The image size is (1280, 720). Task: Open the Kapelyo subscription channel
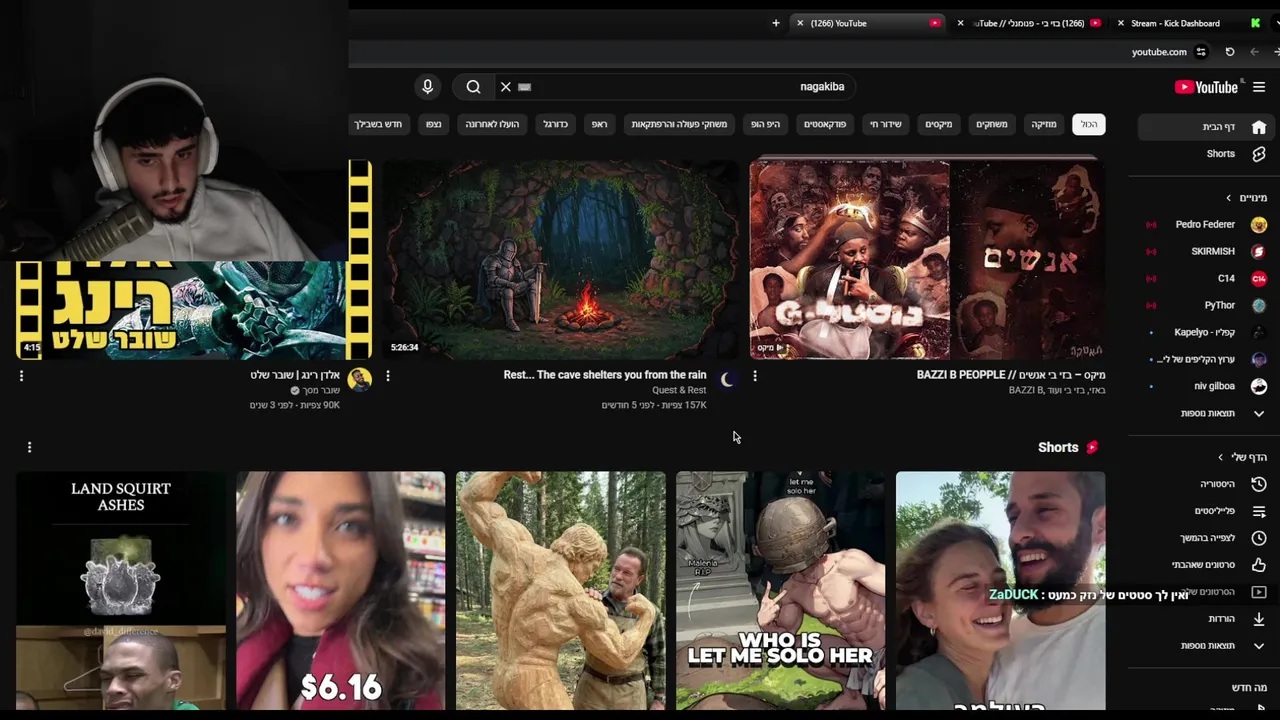point(1205,333)
